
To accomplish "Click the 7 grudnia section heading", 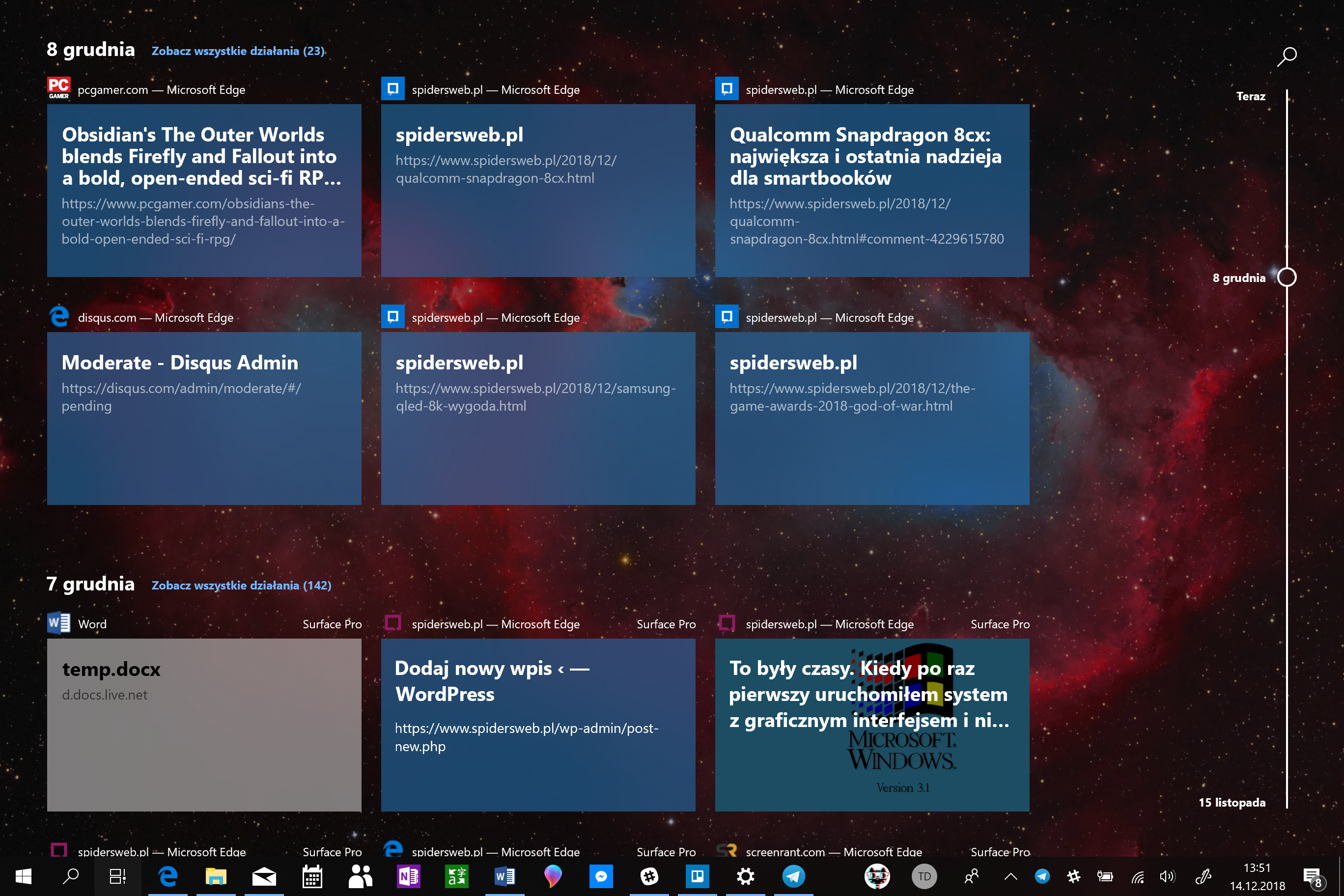I will pyautogui.click(x=91, y=584).
